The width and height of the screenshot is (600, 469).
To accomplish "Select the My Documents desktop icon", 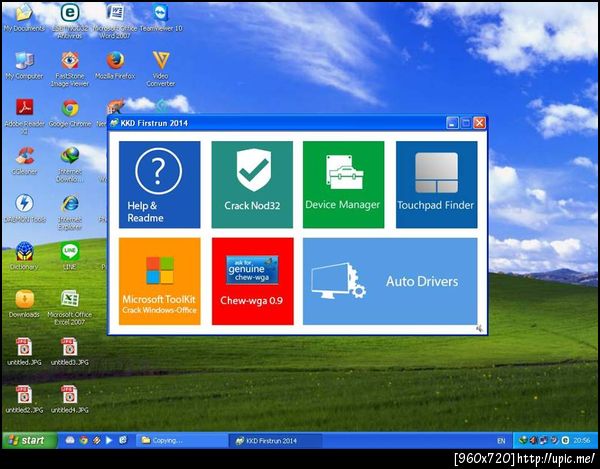I will tap(24, 19).
